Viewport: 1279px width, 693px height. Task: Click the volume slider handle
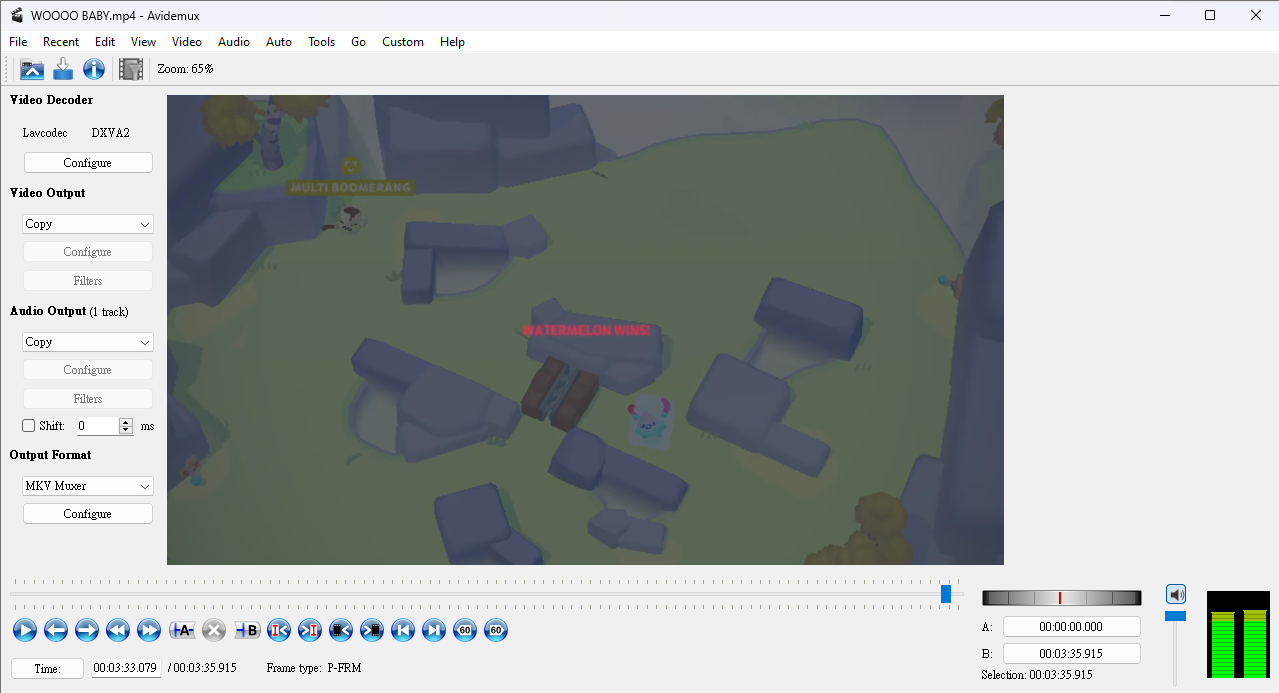tap(1176, 616)
